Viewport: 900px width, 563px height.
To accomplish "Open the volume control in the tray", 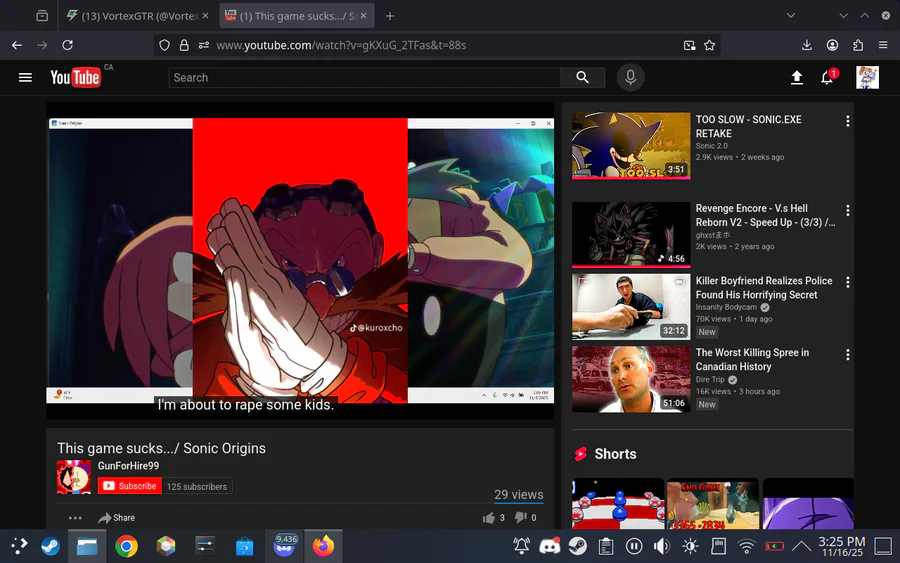I will (x=662, y=546).
